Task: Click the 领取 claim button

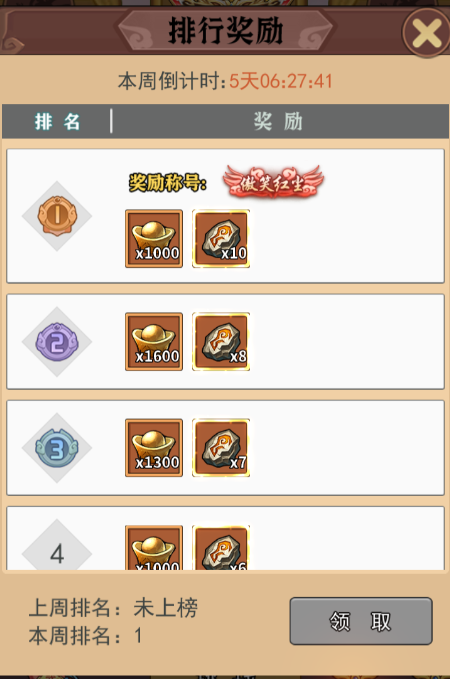Action: 361,621
